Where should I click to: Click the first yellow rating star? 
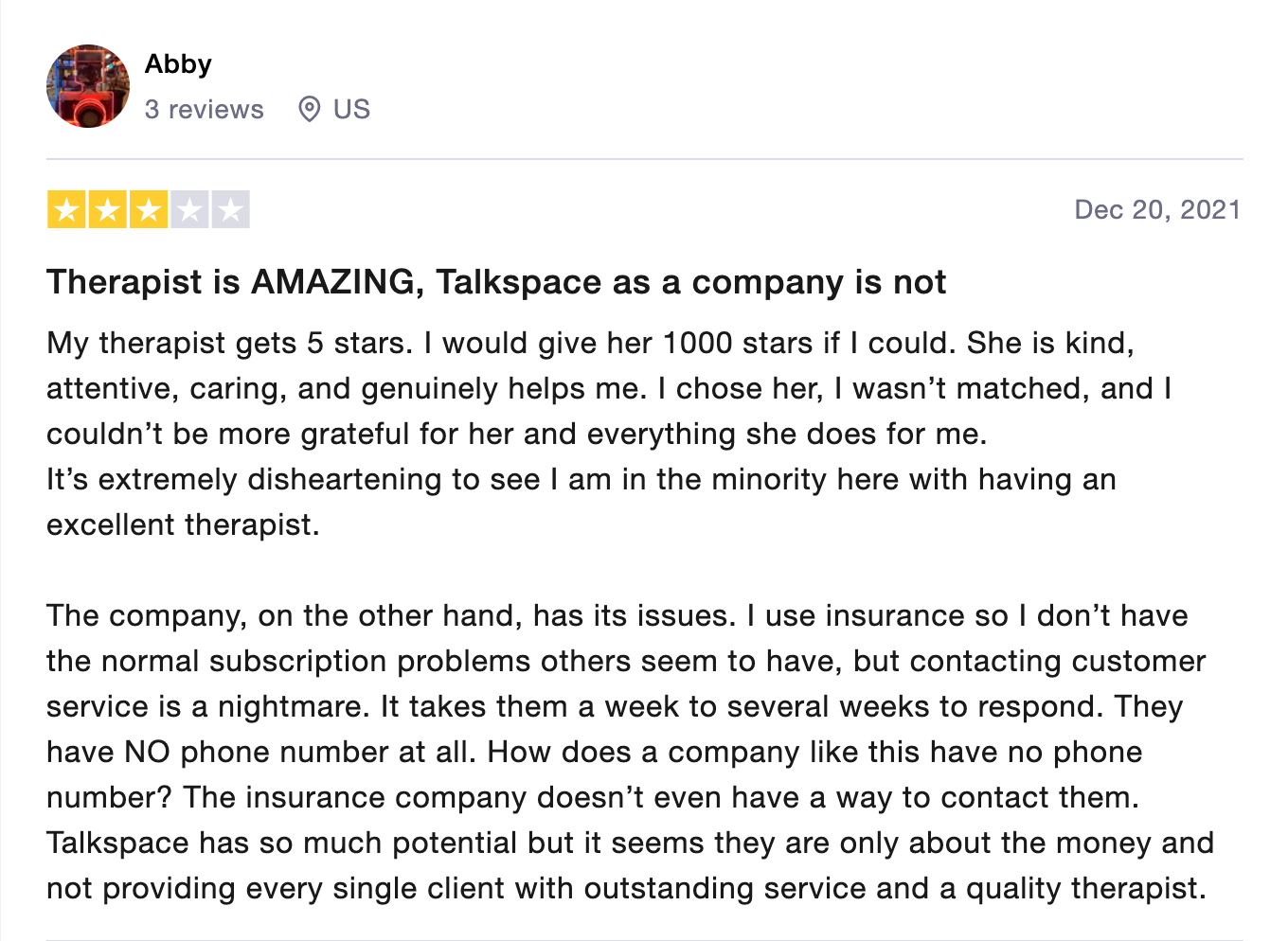[x=66, y=209]
